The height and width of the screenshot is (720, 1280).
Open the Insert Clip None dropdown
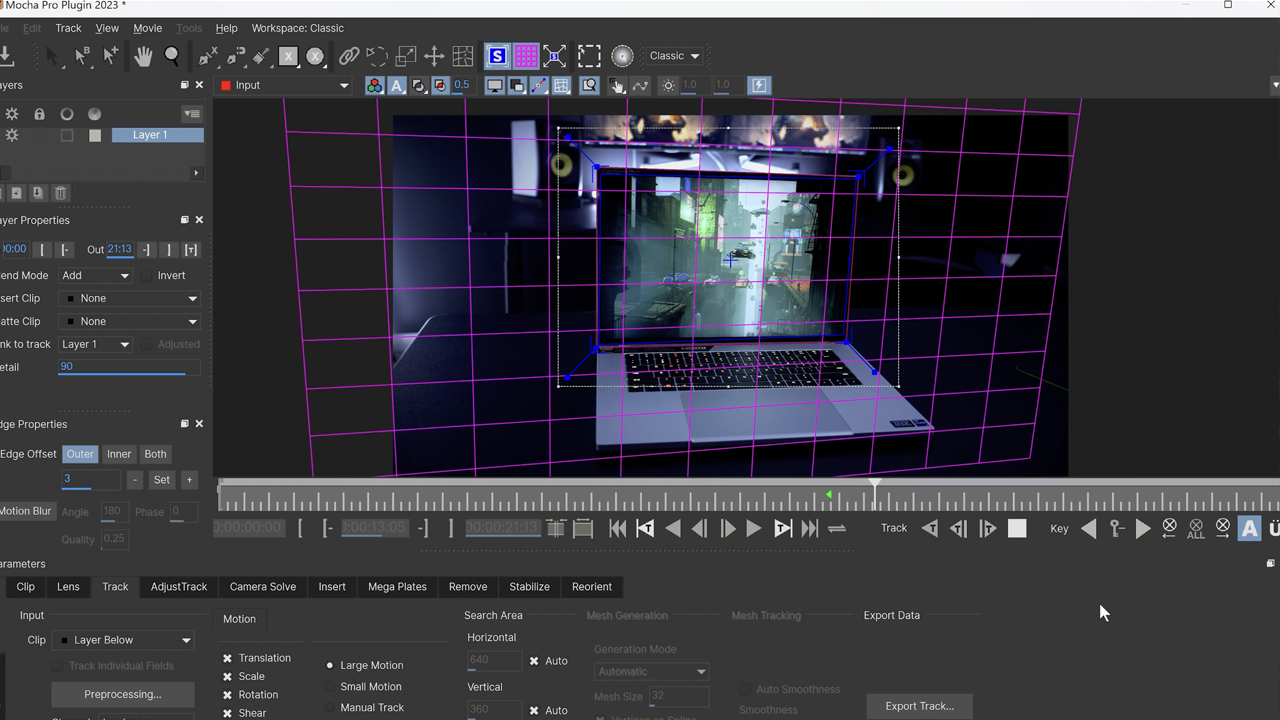129,299
